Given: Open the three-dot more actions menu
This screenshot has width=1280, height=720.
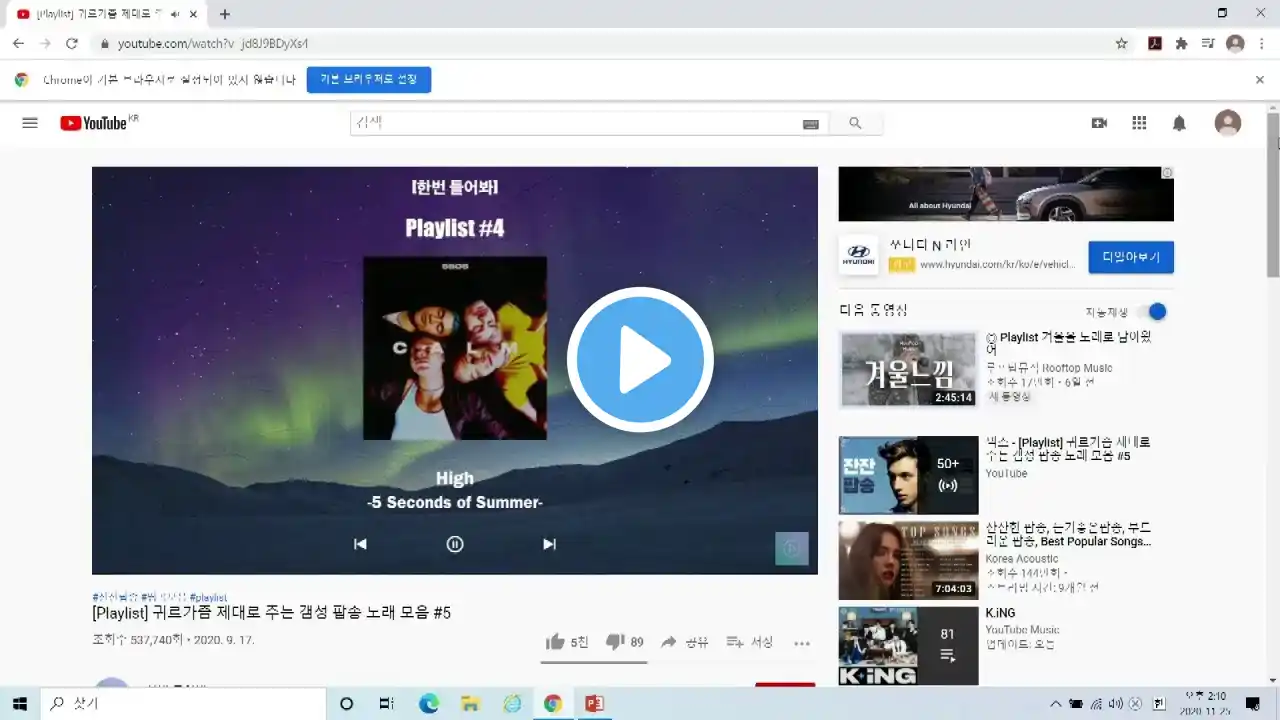Looking at the screenshot, I should click(802, 643).
